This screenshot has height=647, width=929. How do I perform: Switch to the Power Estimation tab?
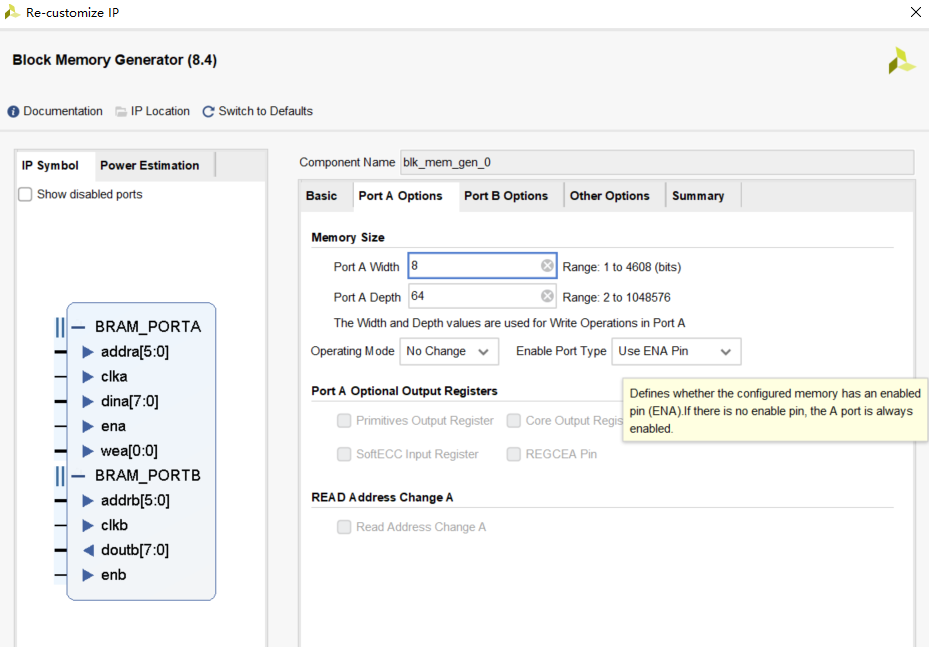click(x=150, y=166)
